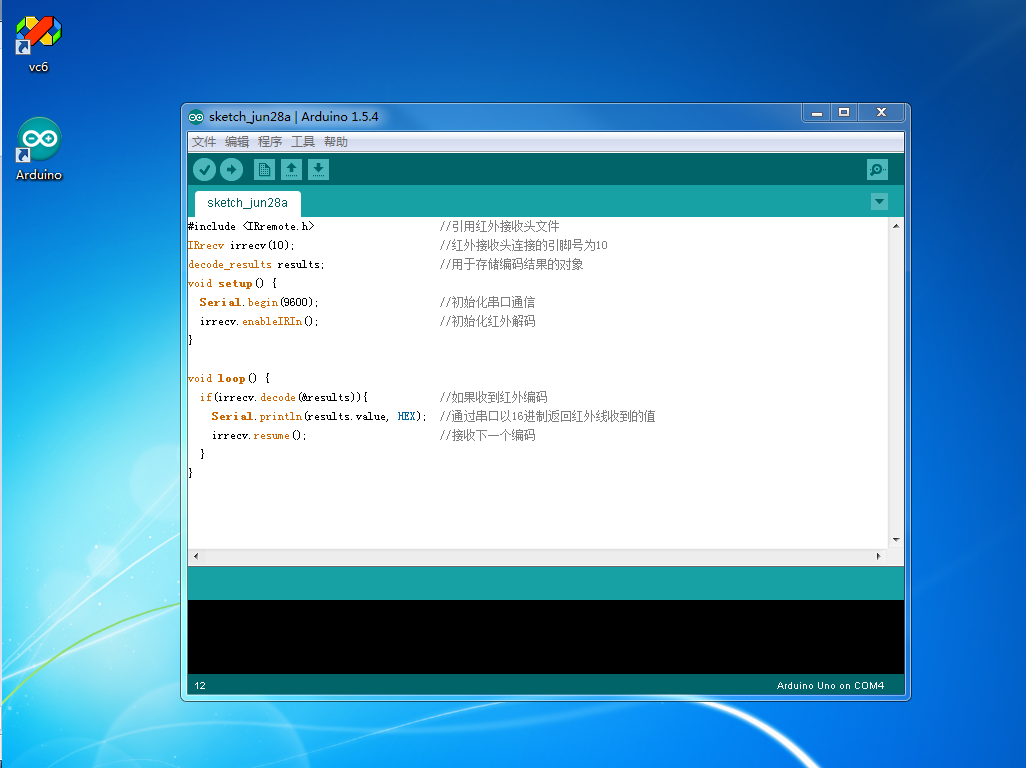The image size is (1026, 768).
Task: Click irrecv.enableIRIn(); in the code
Action: 259,321
